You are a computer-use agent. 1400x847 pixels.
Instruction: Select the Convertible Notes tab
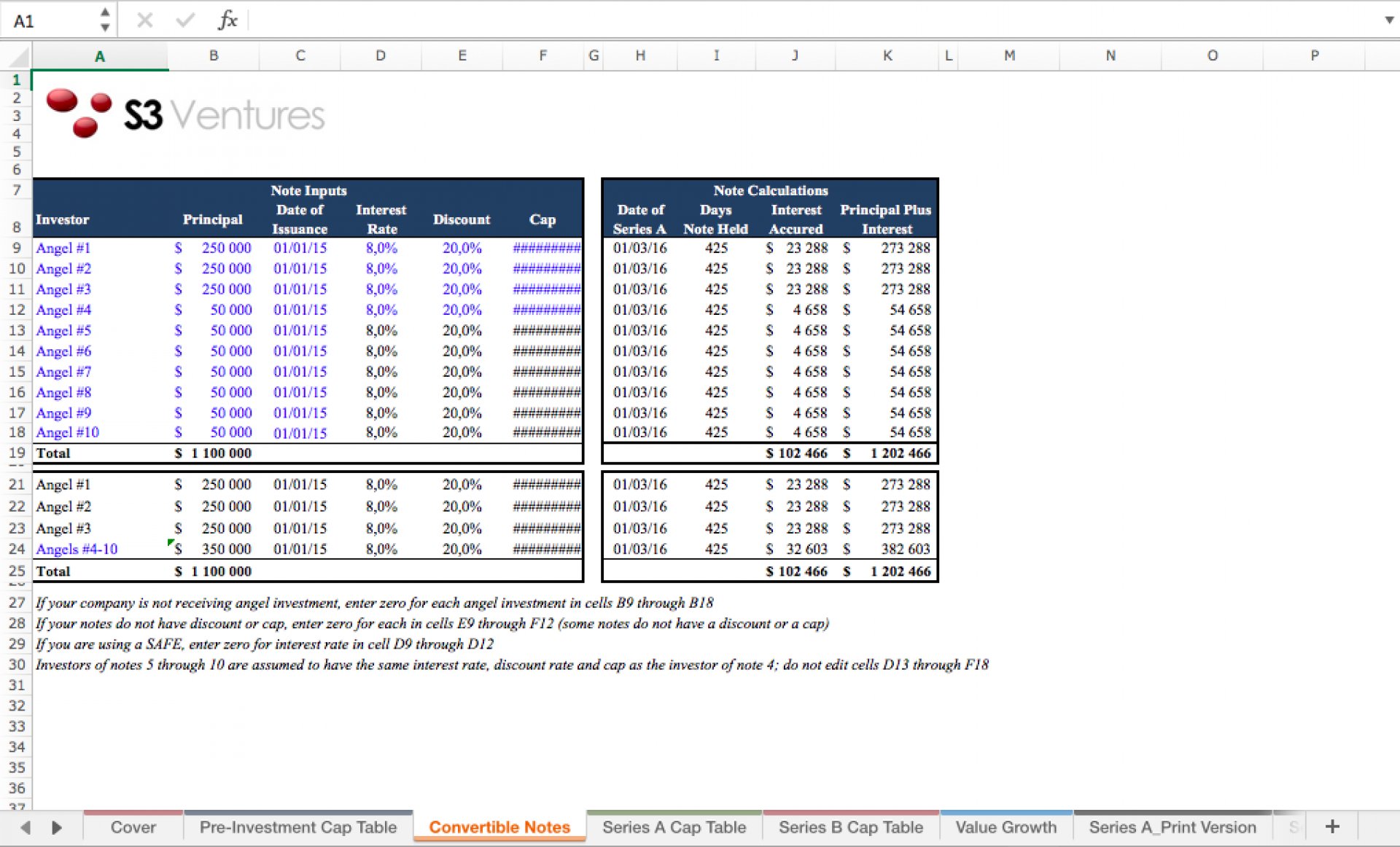point(499,827)
